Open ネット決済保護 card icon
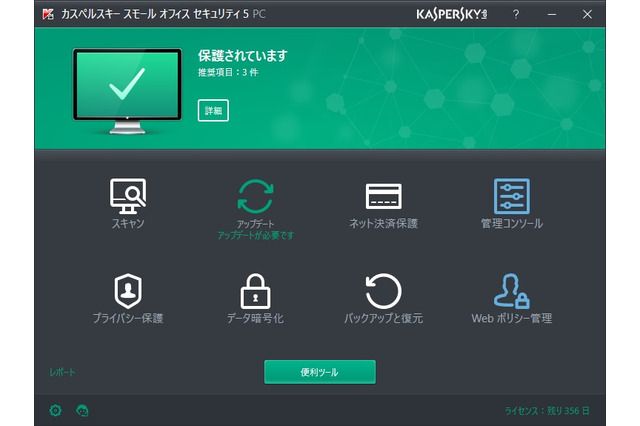 [383, 196]
